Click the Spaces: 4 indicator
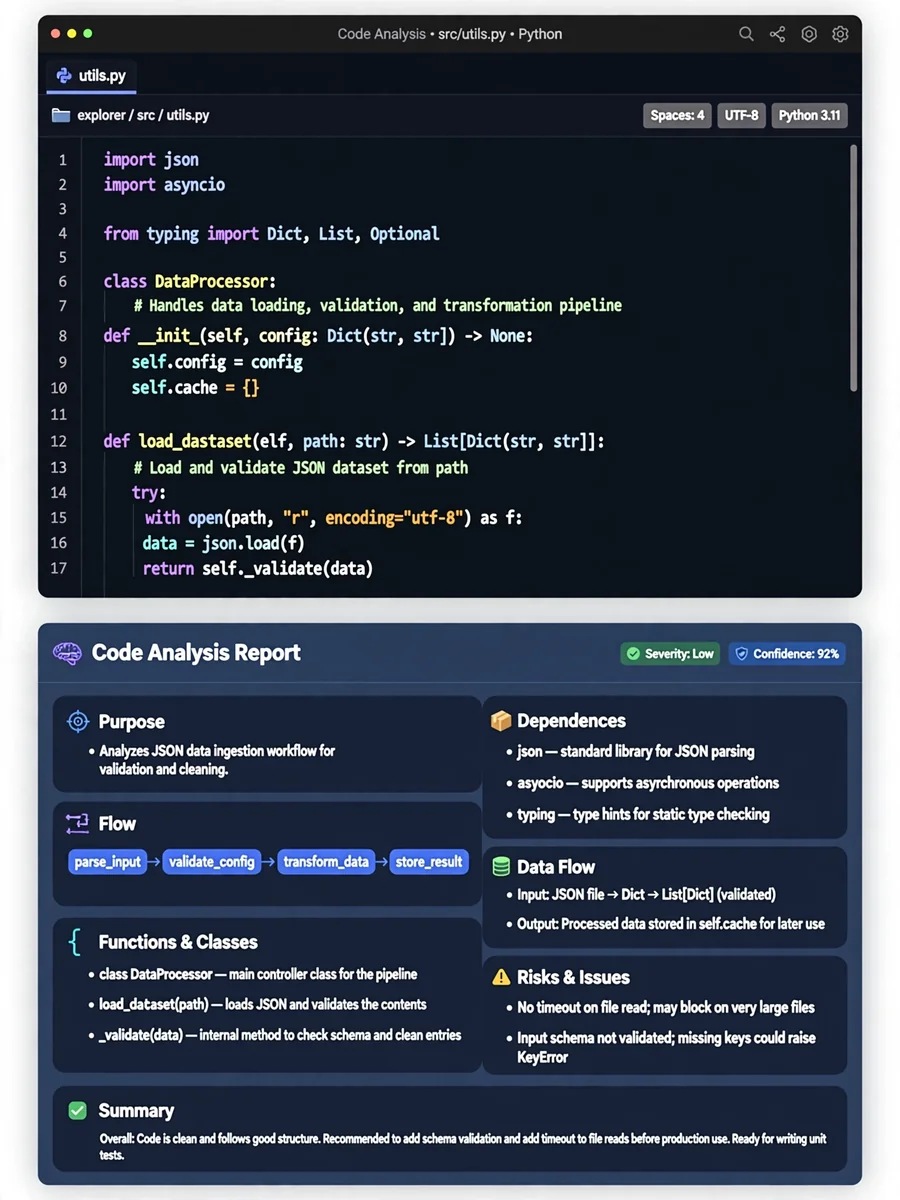This screenshot has height=1200, width=900. [677, 115]
